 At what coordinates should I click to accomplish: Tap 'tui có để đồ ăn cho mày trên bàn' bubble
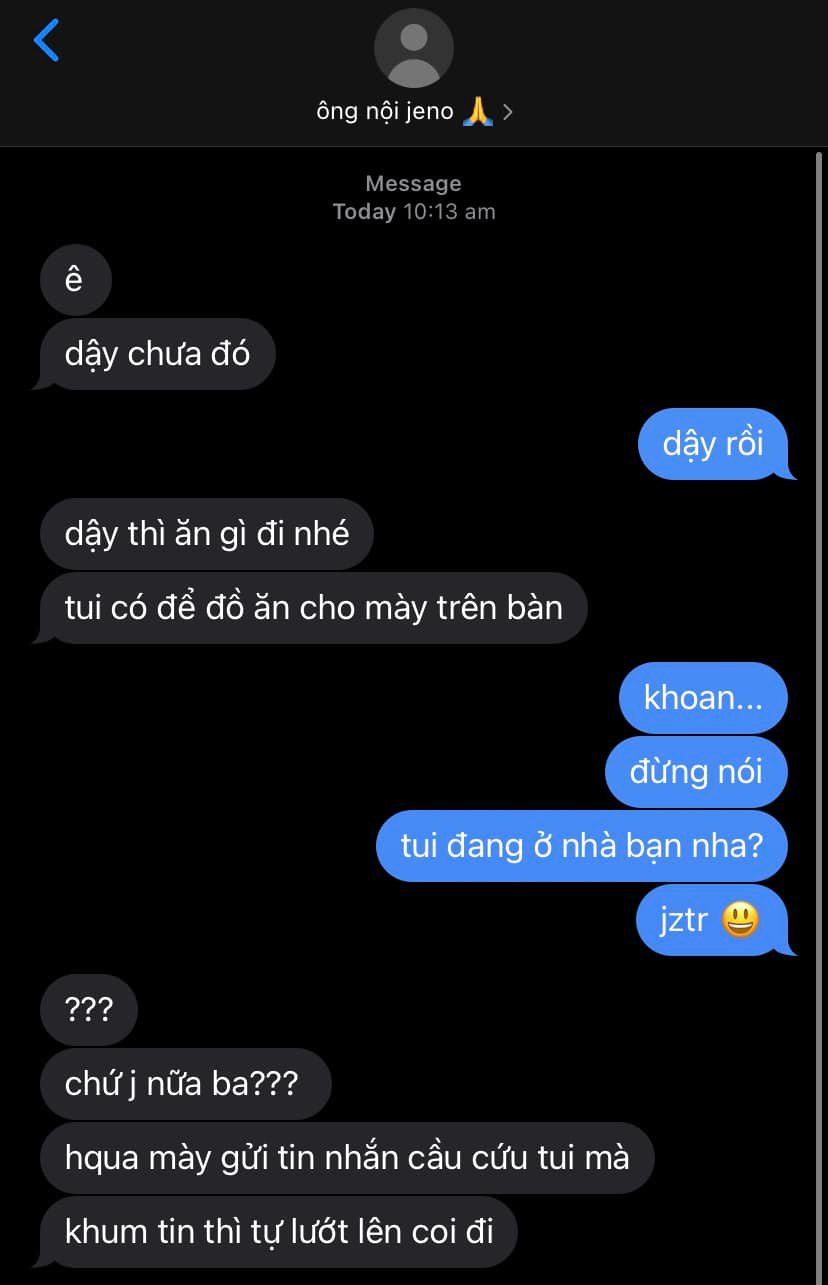(x=311, y=608)
